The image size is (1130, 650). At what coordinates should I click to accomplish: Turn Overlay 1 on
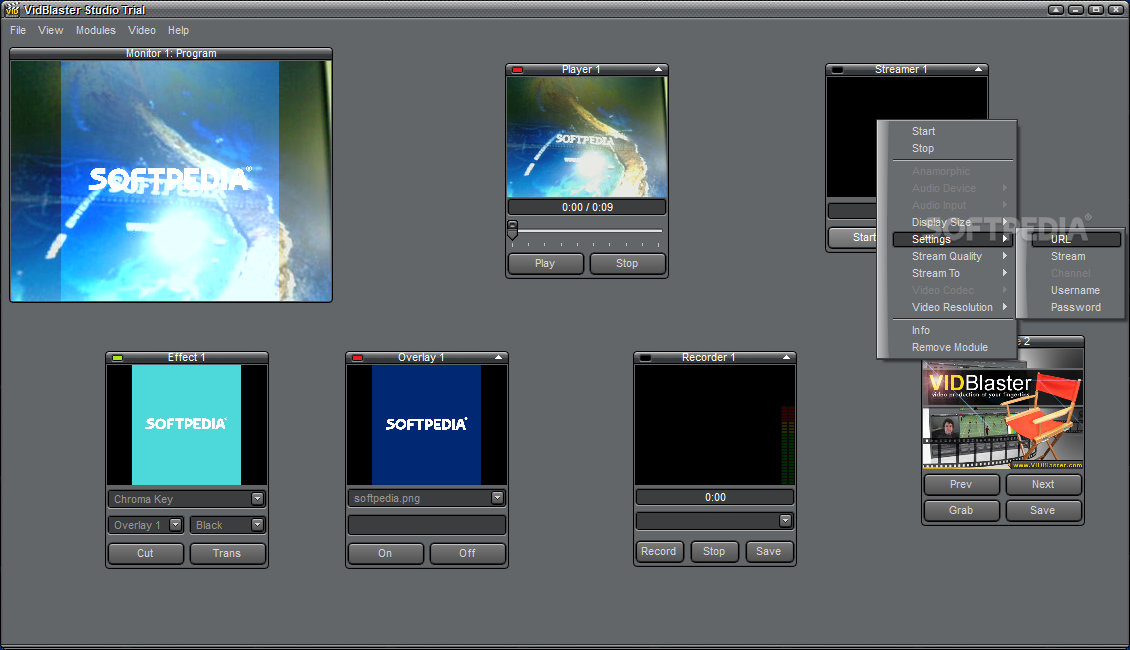pos(385,553)
